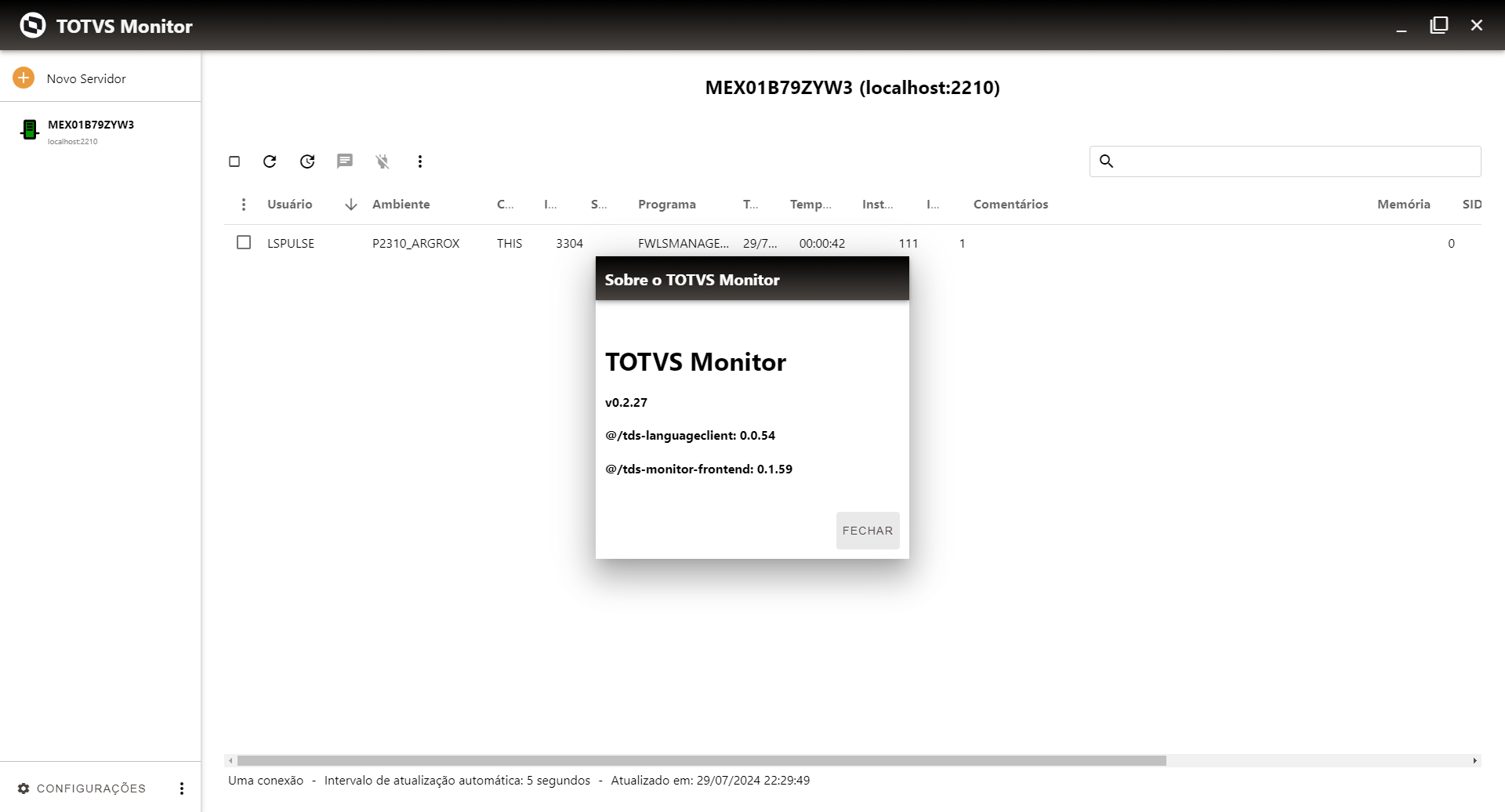Screen dimensions: 1505x812
Task: Click the TOTVS logo in title bar
Action: (33, 25)
